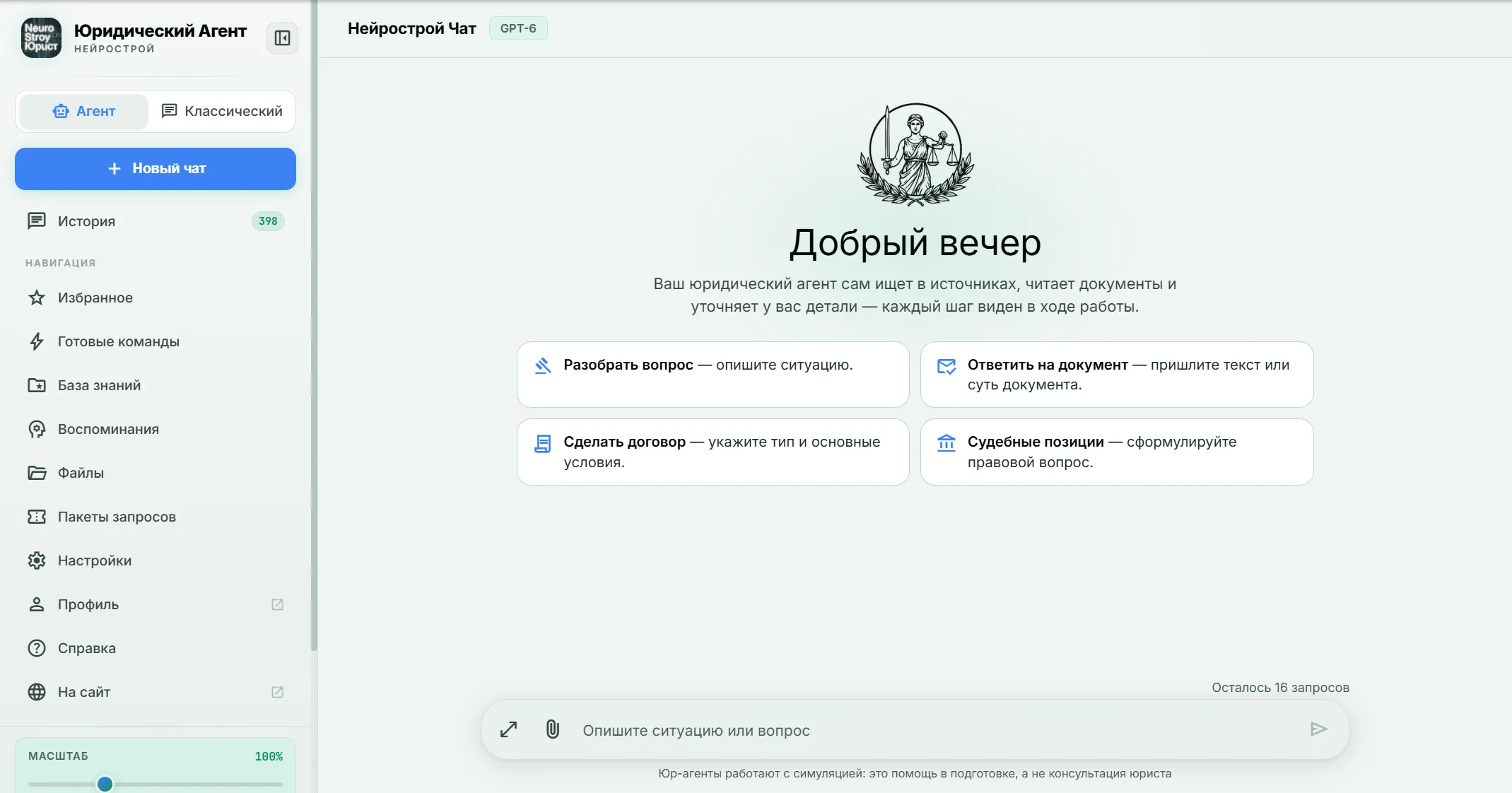Click the 398 history counter badge
This screenshot has width=1512, height=793.
268,221
